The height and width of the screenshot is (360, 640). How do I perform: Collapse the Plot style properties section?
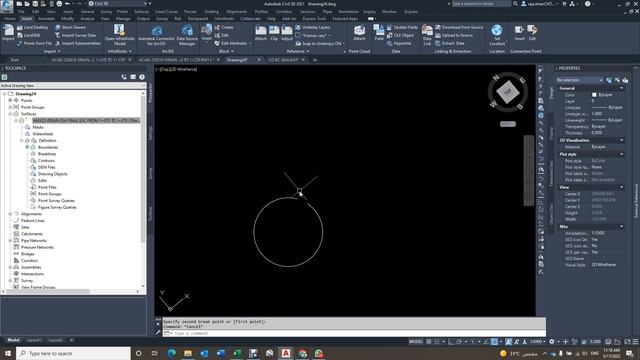point(622,154)
